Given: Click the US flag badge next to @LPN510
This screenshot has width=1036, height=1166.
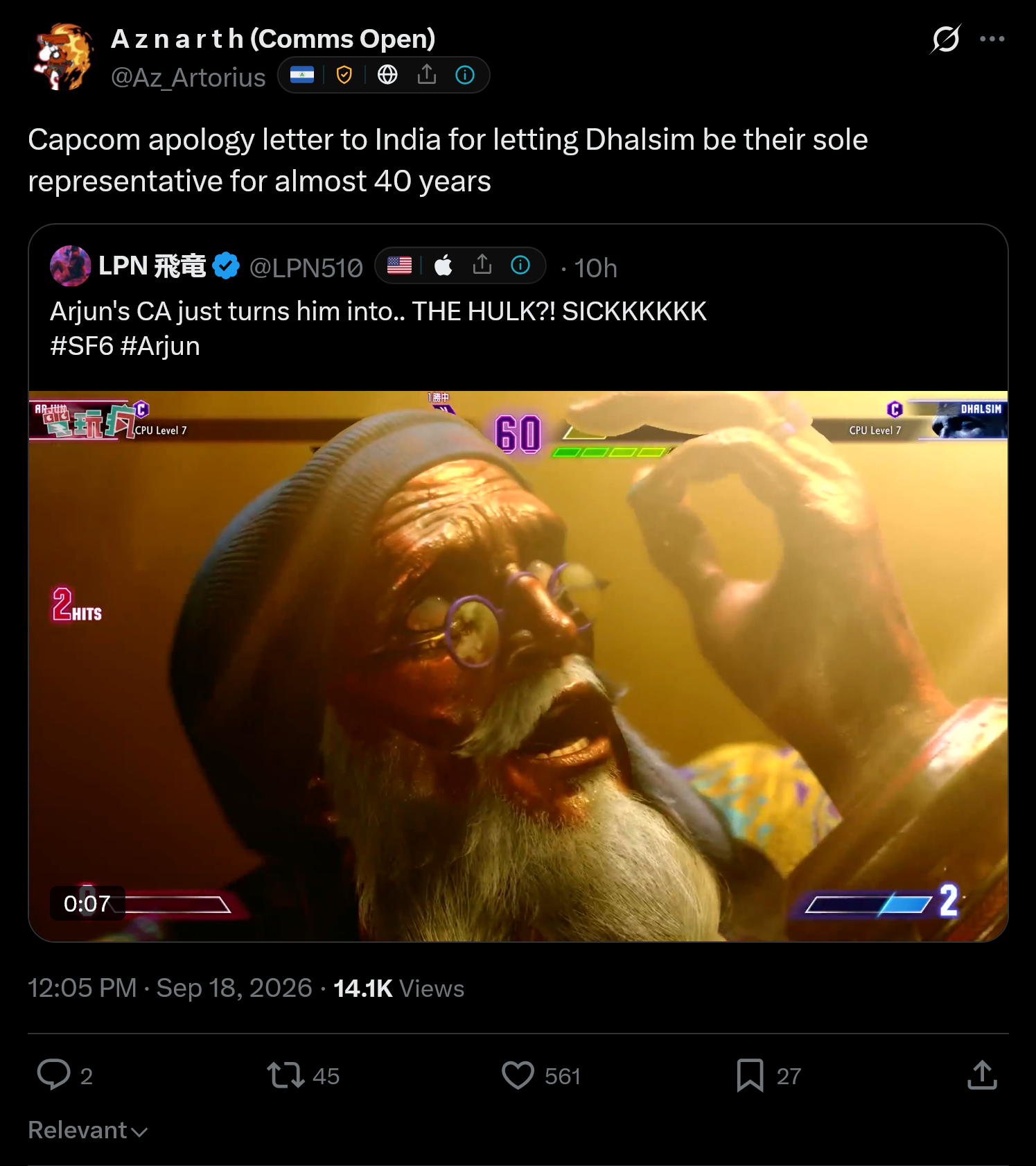Looking at the screenshot, I should [x=399, y=266].
